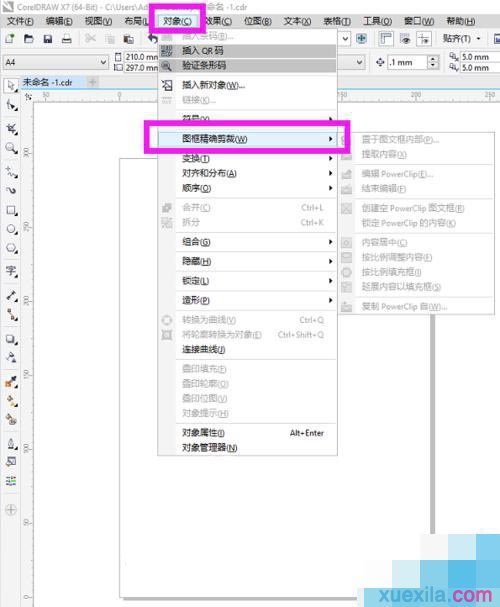
Task: Click the page width 210.0 mm field
Action: coord(141,57)
